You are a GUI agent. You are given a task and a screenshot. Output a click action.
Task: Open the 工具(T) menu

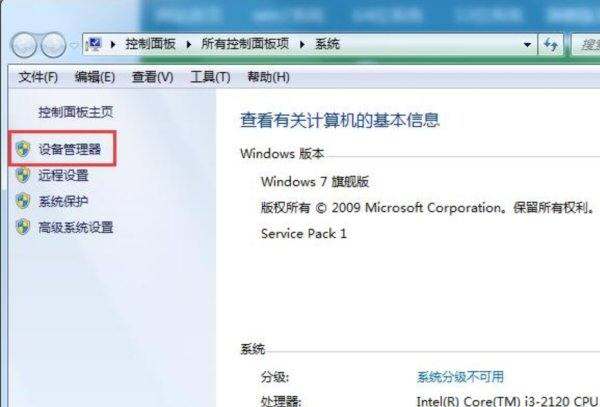(210, 77)
